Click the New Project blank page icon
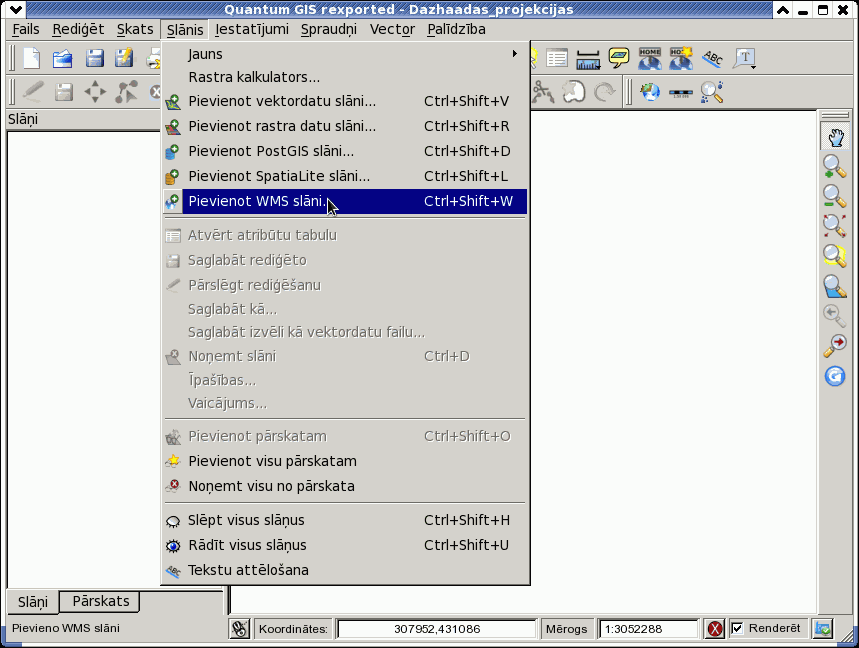 [32, 58]
